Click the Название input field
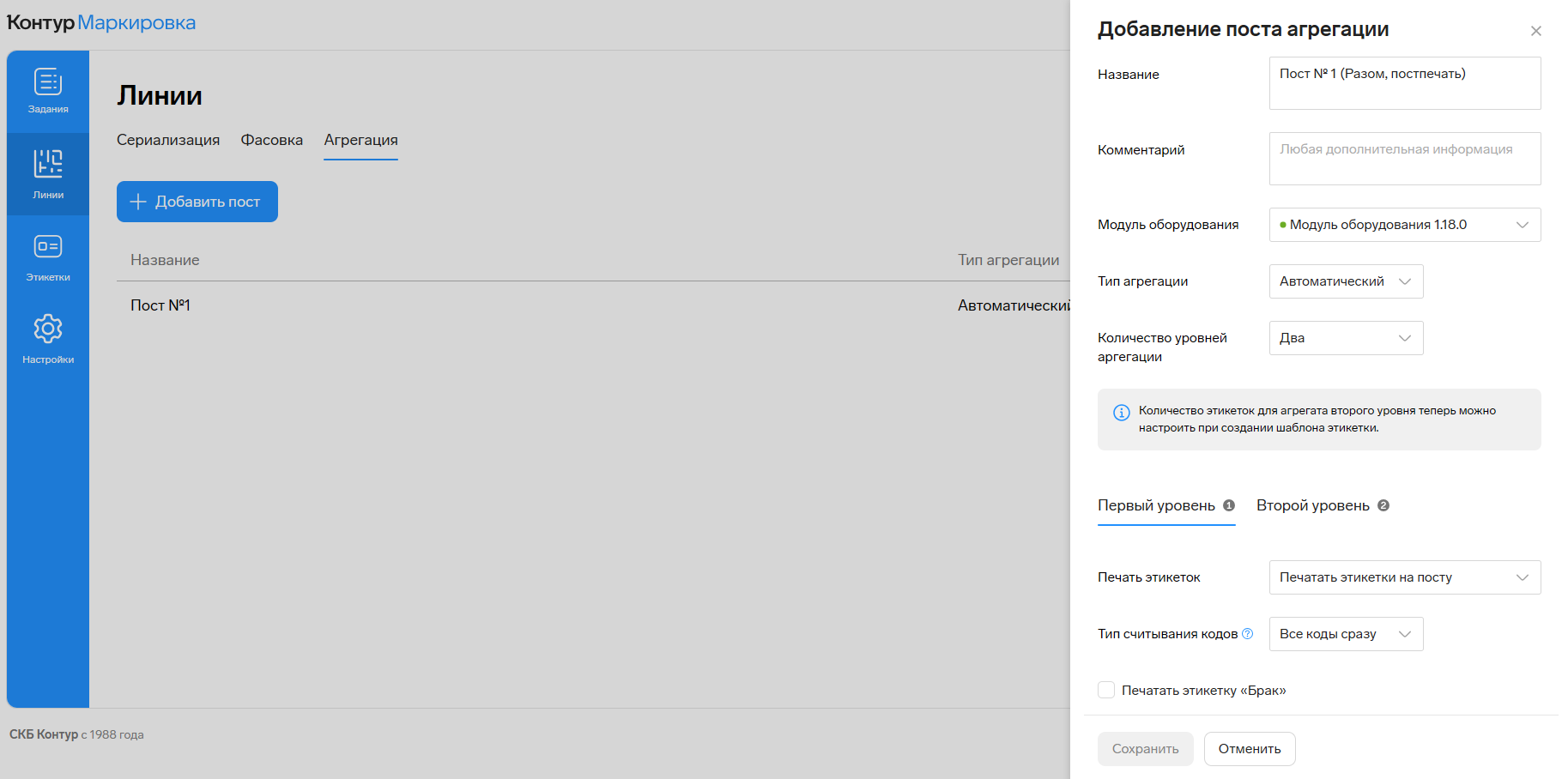The image size is (1568, 779). pyautogui.click(x=1405, y=83)
